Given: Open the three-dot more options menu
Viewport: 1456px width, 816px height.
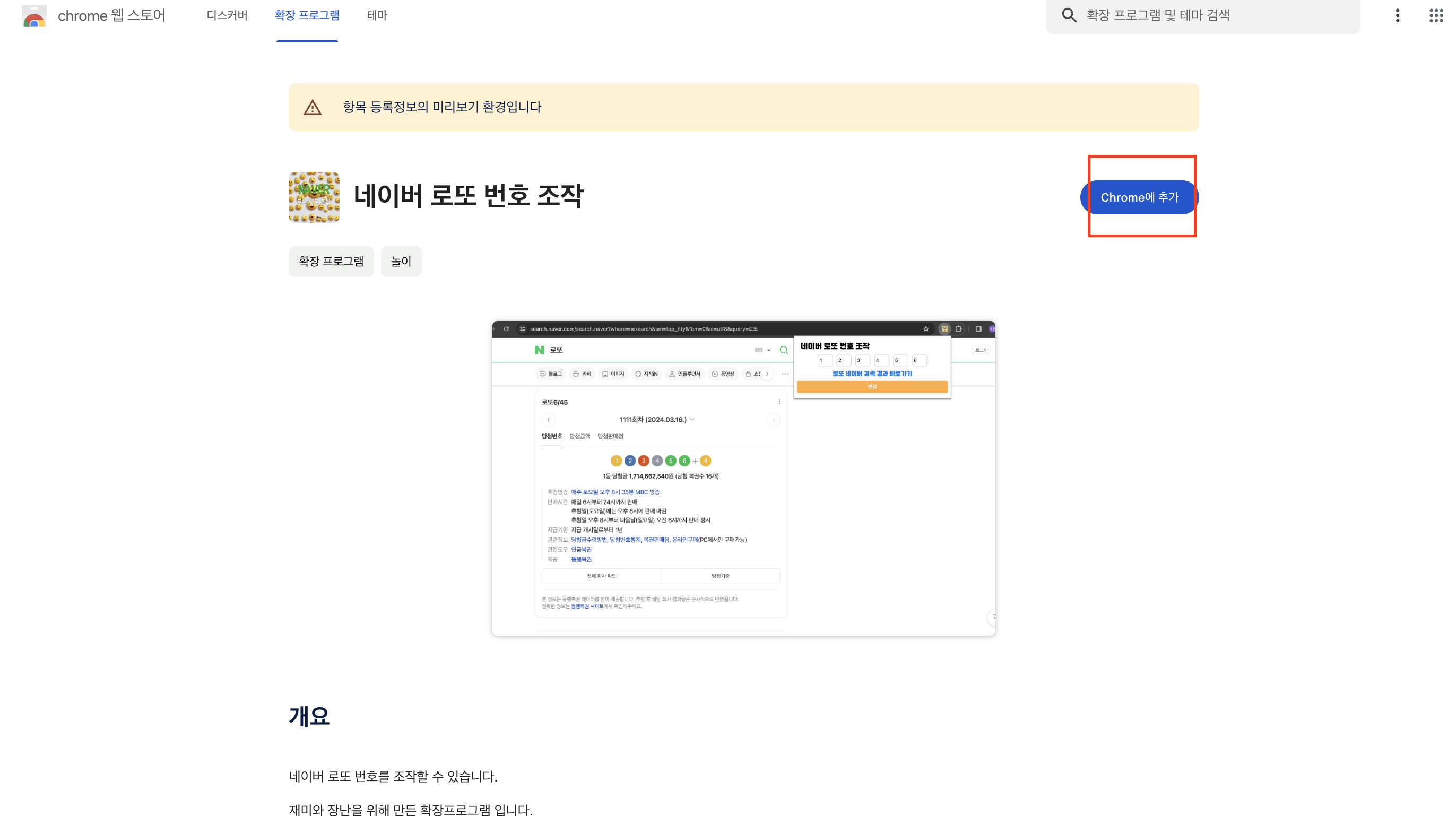Looking at the screenshot, I should coord(1397,15).
